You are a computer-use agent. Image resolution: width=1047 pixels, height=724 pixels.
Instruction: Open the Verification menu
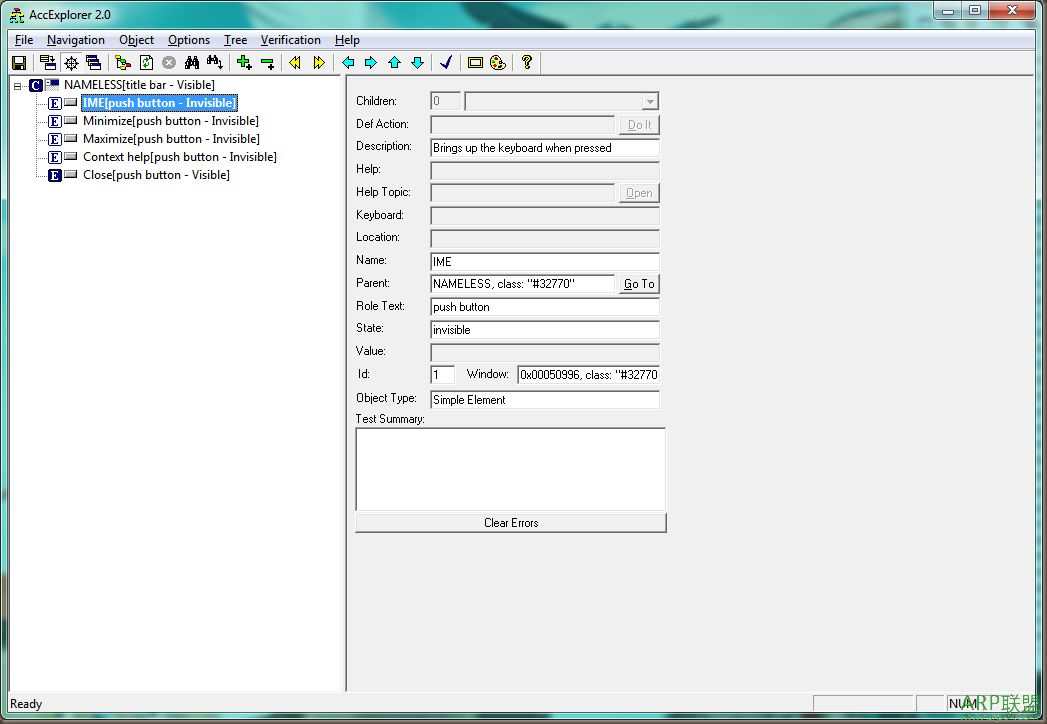[290, 40]
